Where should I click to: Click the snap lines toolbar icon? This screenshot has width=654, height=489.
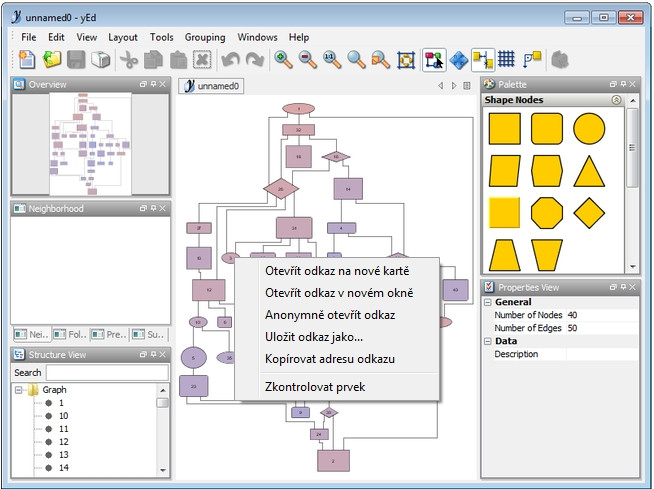pos(532,60)
